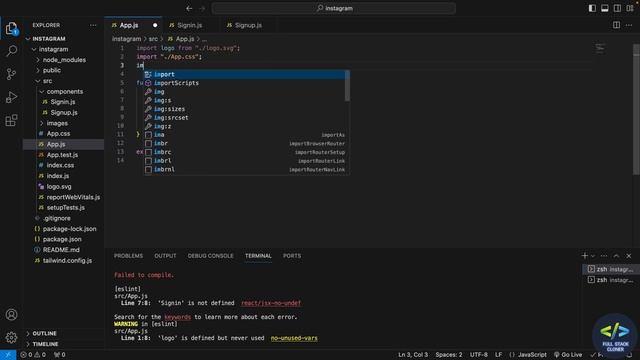
Task: Click LF end of line selector
Action: 498,355
